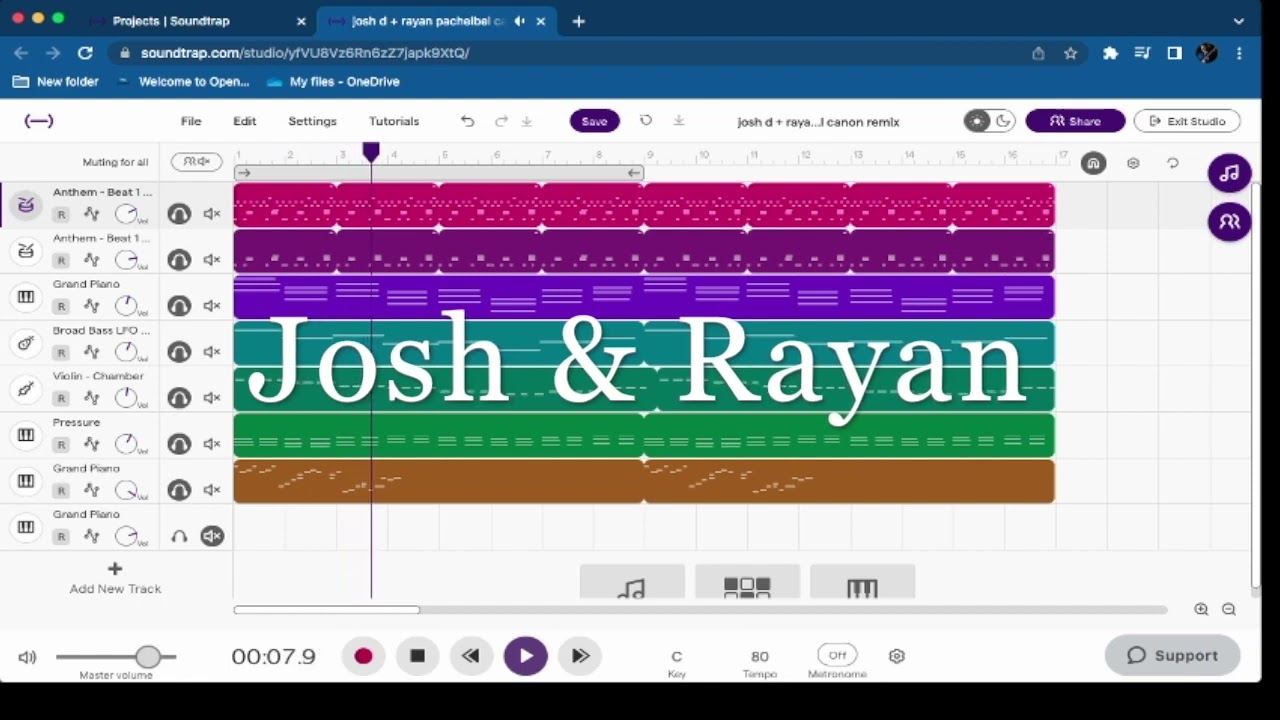Toggle the snap magnet button above timeline
The height and width of the screenshot is (720, 1280).
(x=1093, y=163)
